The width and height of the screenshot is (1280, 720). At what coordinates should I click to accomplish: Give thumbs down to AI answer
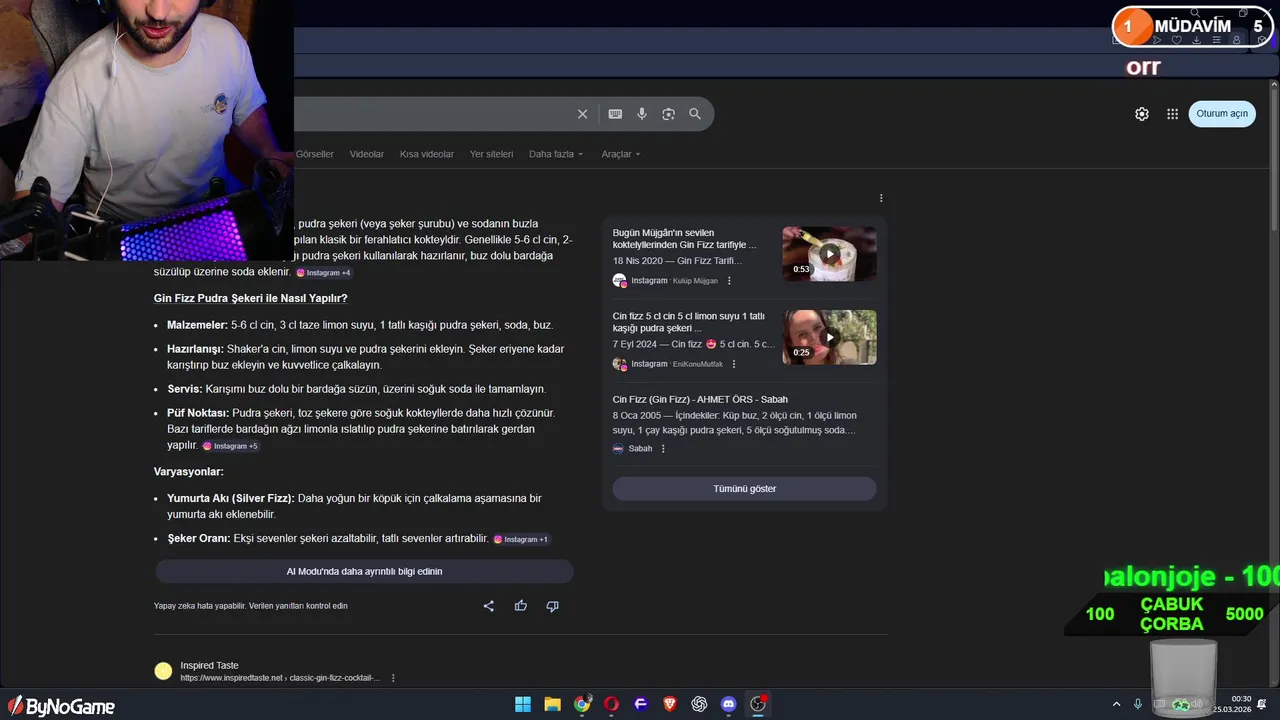552,606
